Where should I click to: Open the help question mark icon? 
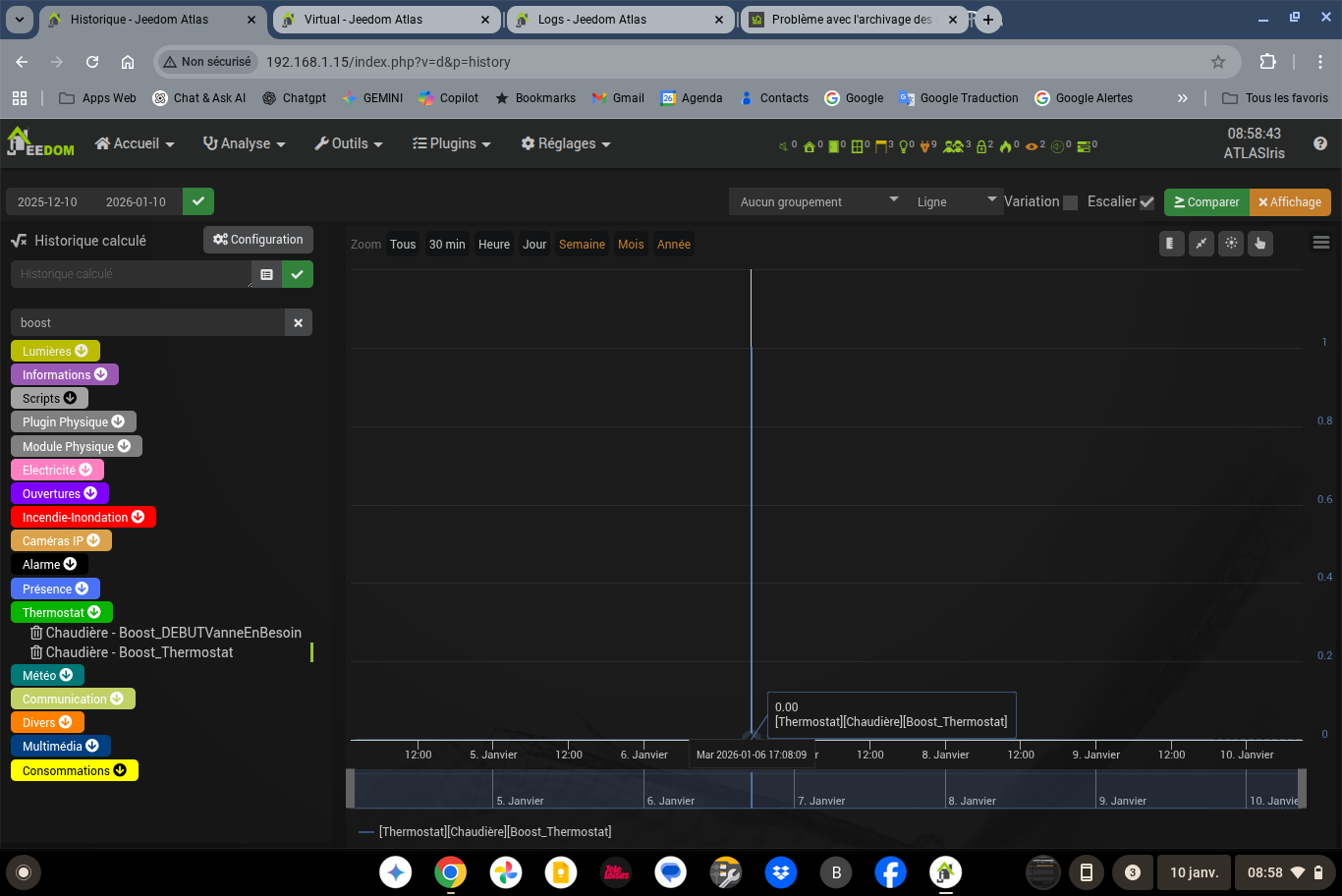[1319, 143]
